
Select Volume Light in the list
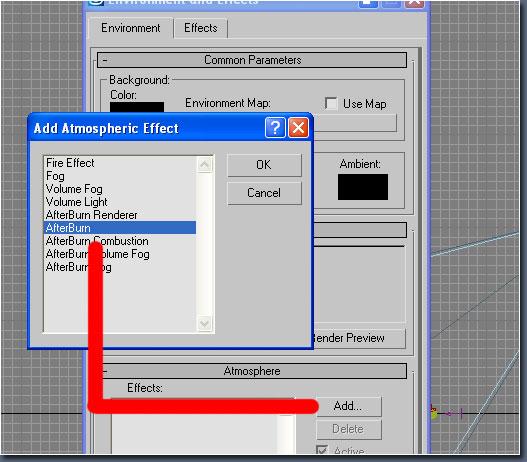(x=77, y=202)
